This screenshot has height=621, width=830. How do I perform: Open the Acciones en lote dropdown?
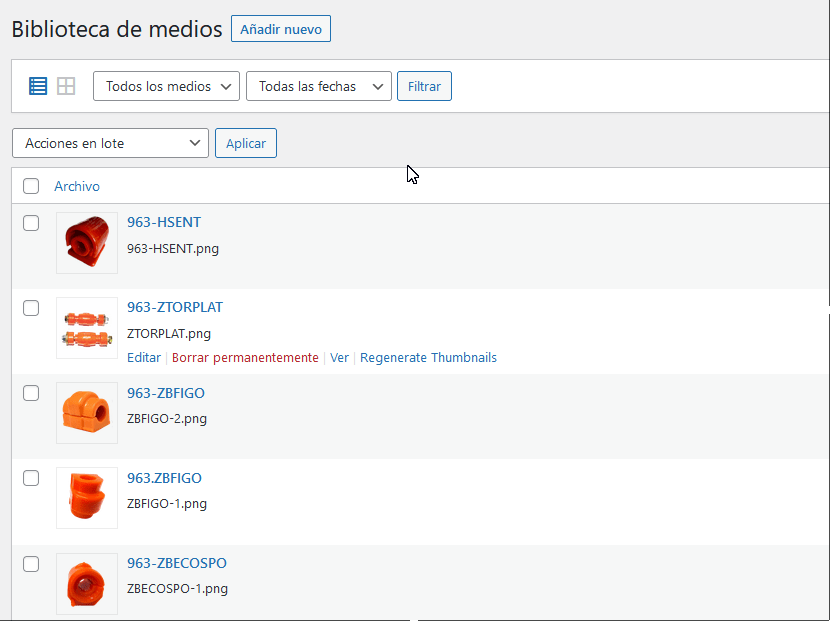110,143
